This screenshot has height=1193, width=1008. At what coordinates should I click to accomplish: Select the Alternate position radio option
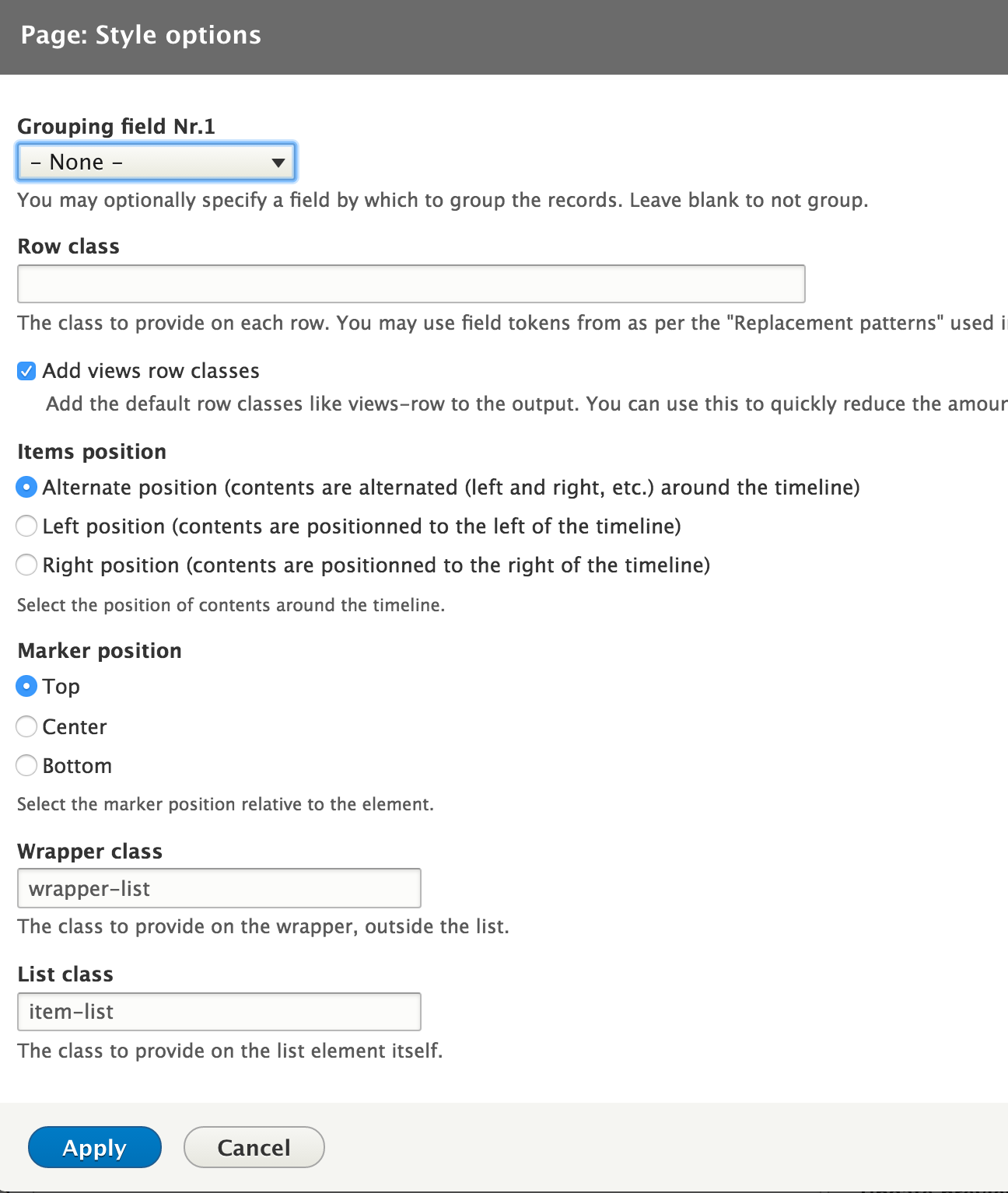(26, 488)
